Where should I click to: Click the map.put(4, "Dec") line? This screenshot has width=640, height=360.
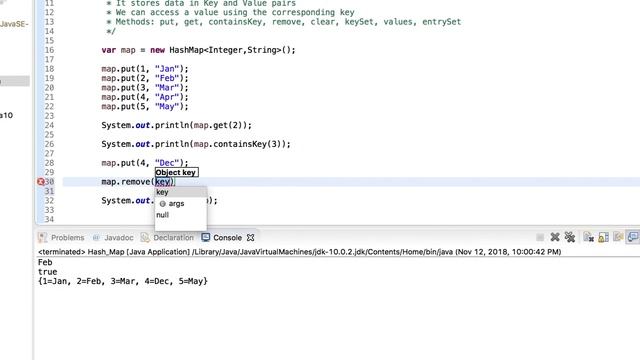coord(145,163)
